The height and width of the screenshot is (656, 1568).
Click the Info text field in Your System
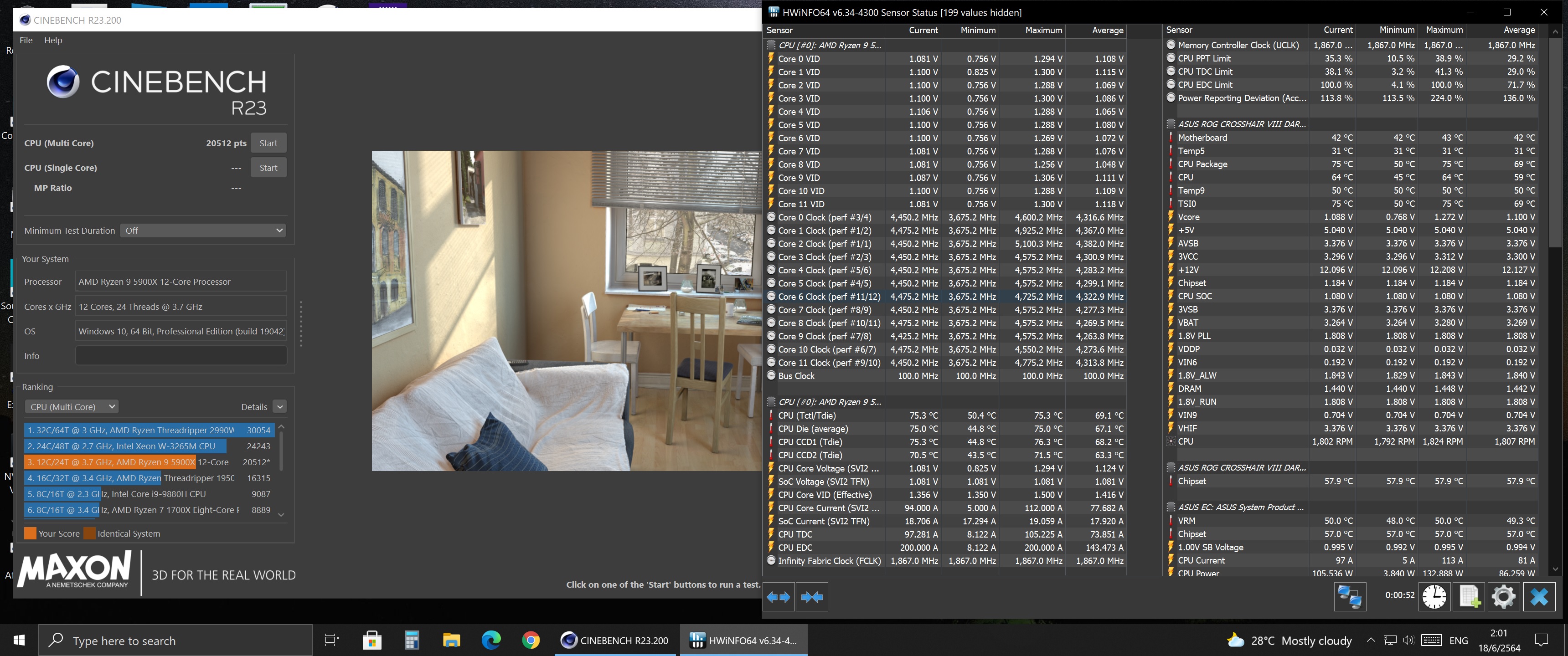point(181,356)
